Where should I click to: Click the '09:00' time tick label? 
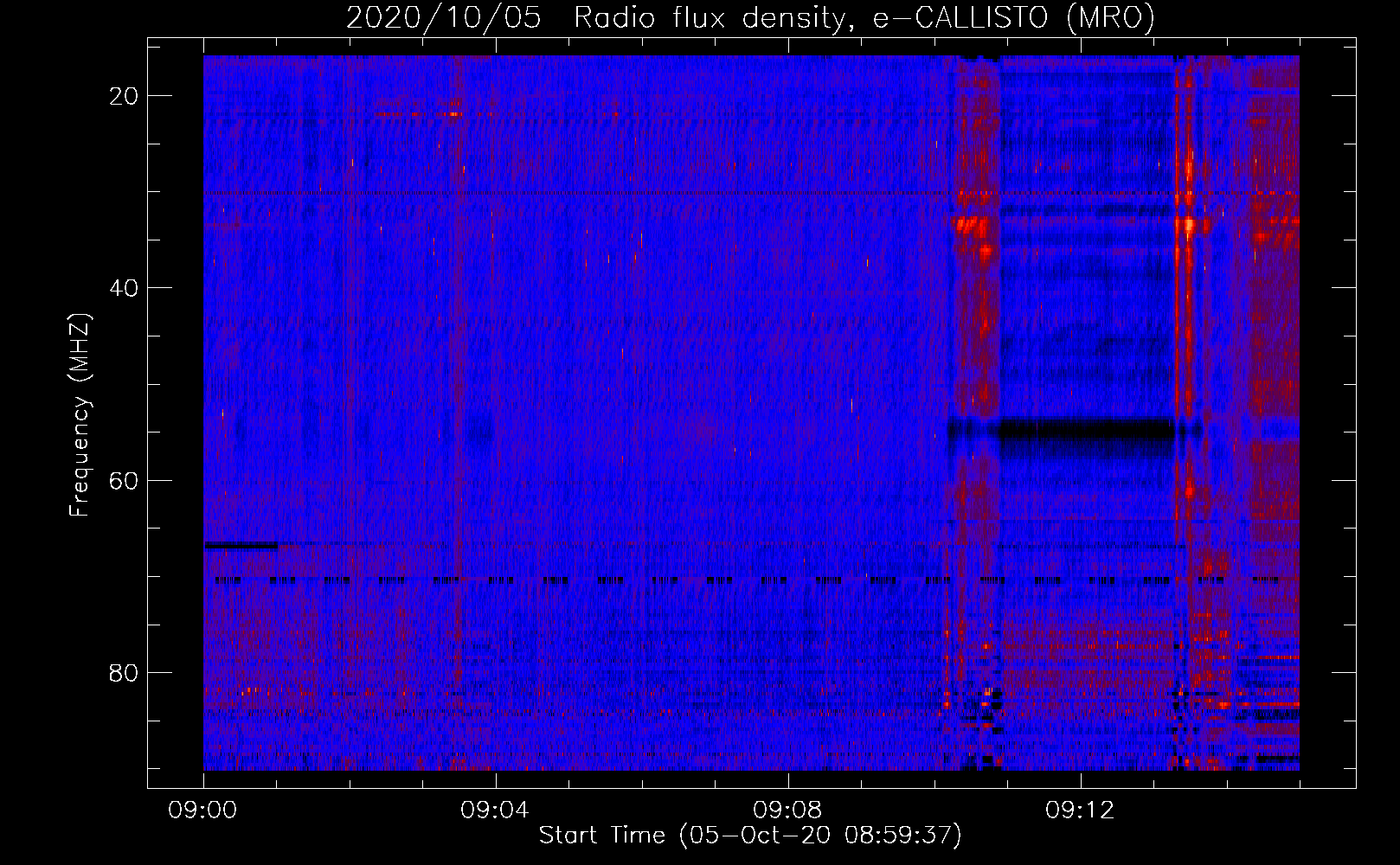click(x=202, y=811)
